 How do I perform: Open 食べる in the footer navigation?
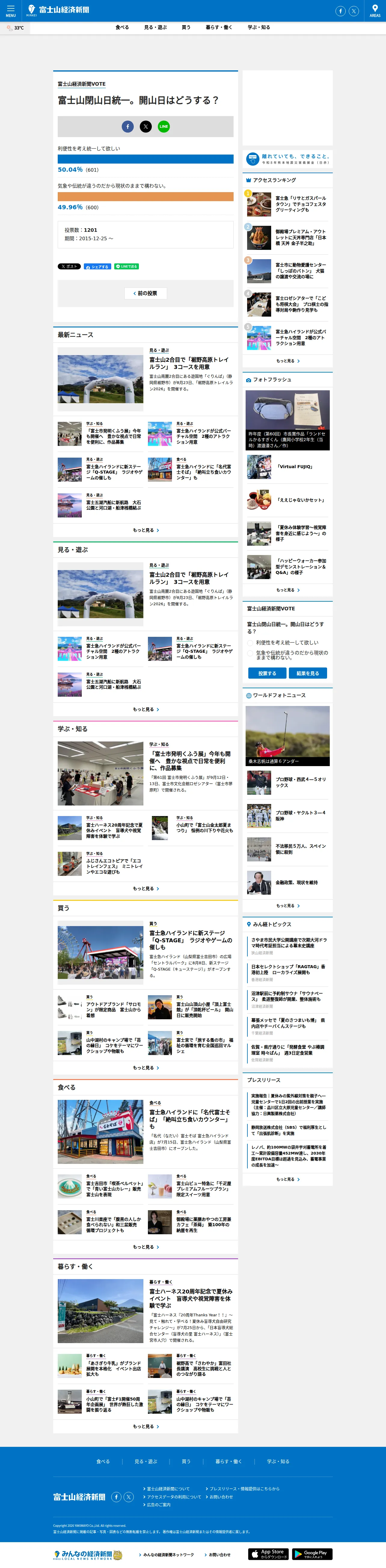103,1462
